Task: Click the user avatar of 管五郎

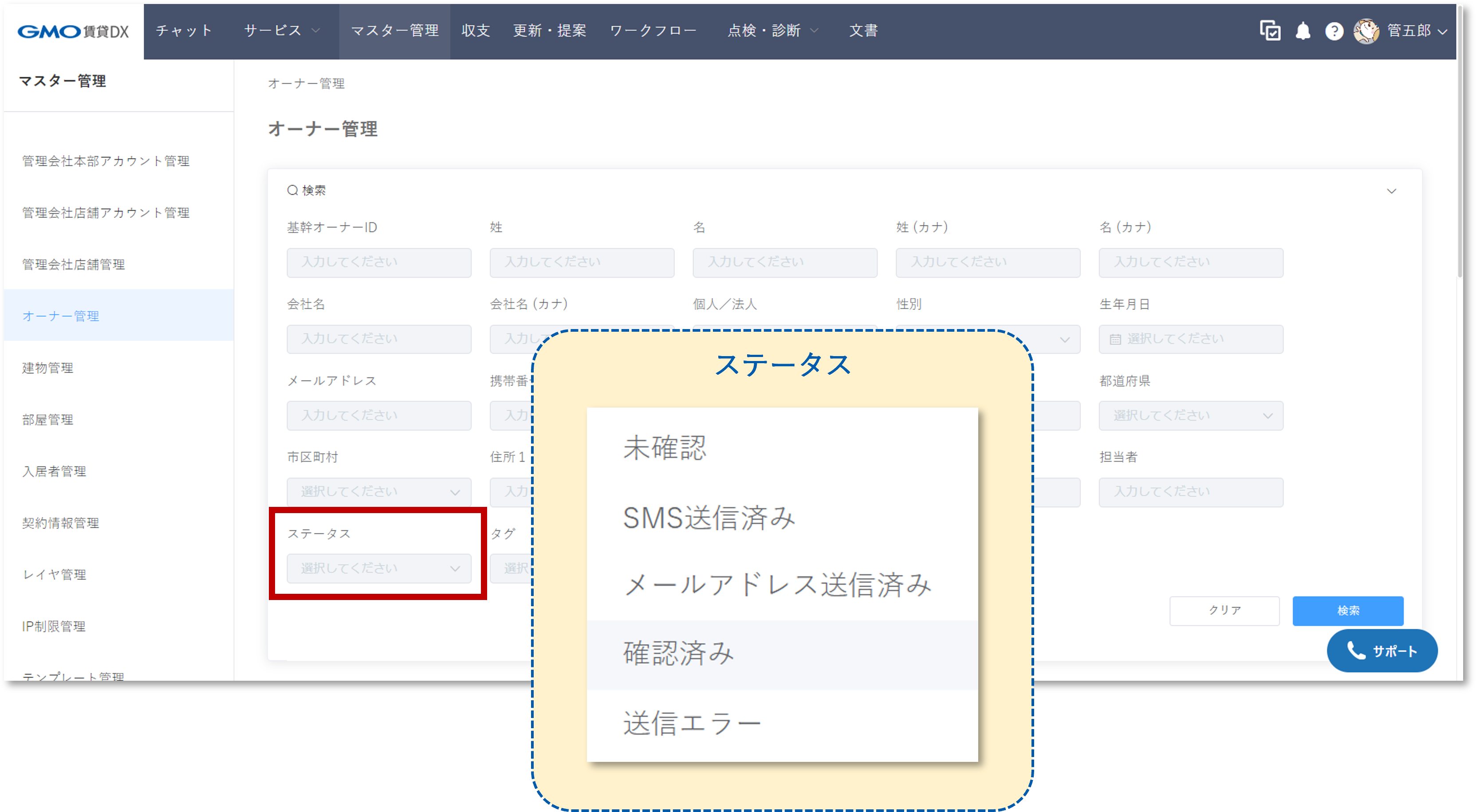Action: tap(1368, 31)
